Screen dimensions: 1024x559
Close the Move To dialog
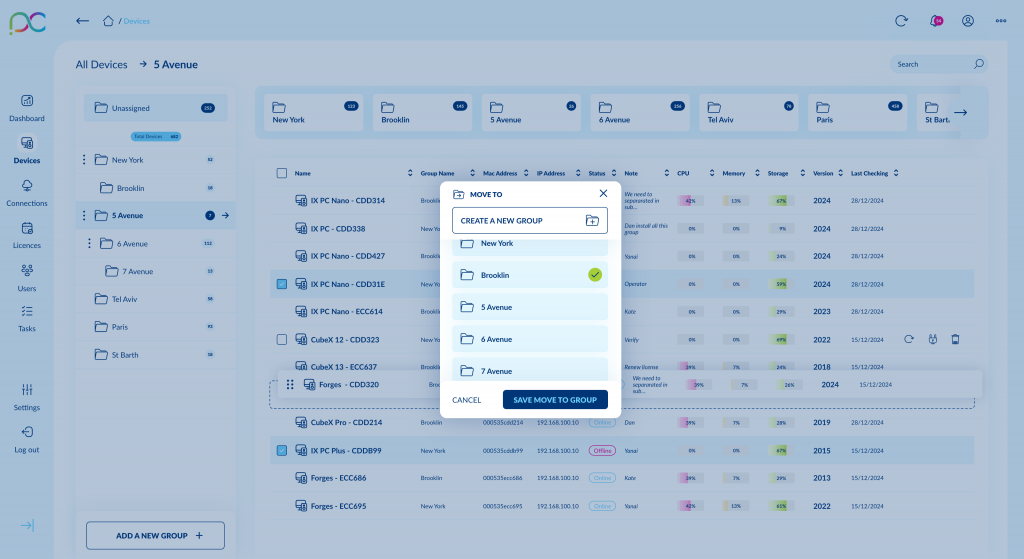(x=603, y=193)
